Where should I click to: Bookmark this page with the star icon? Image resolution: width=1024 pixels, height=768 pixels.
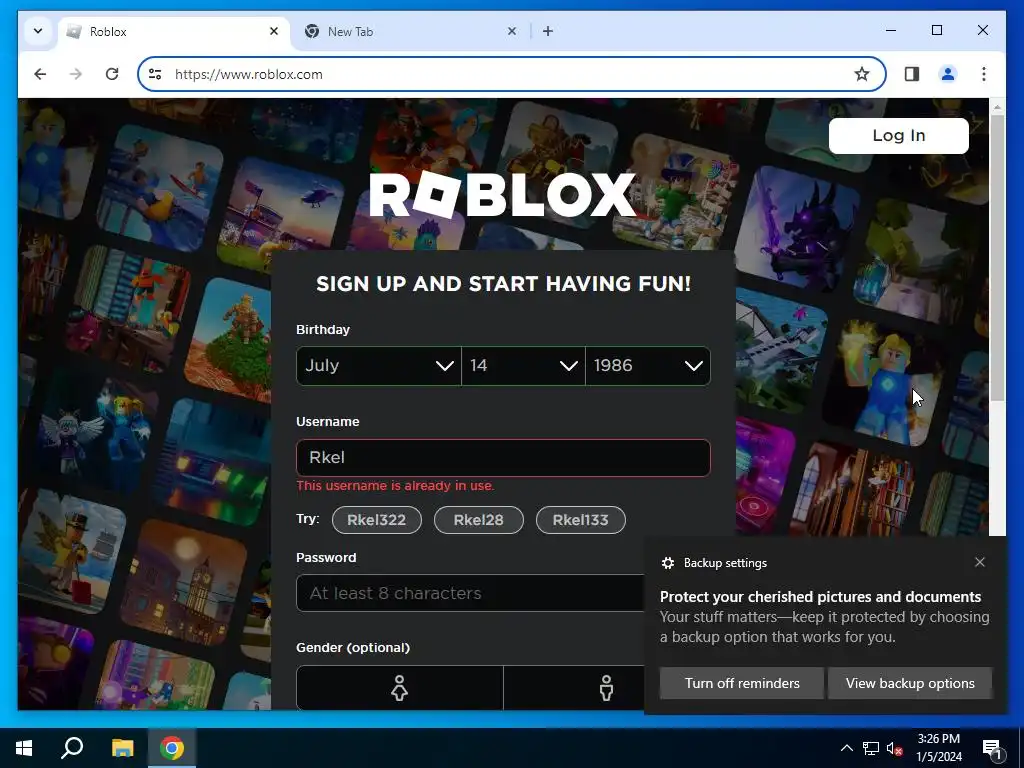tap(861, 74)
